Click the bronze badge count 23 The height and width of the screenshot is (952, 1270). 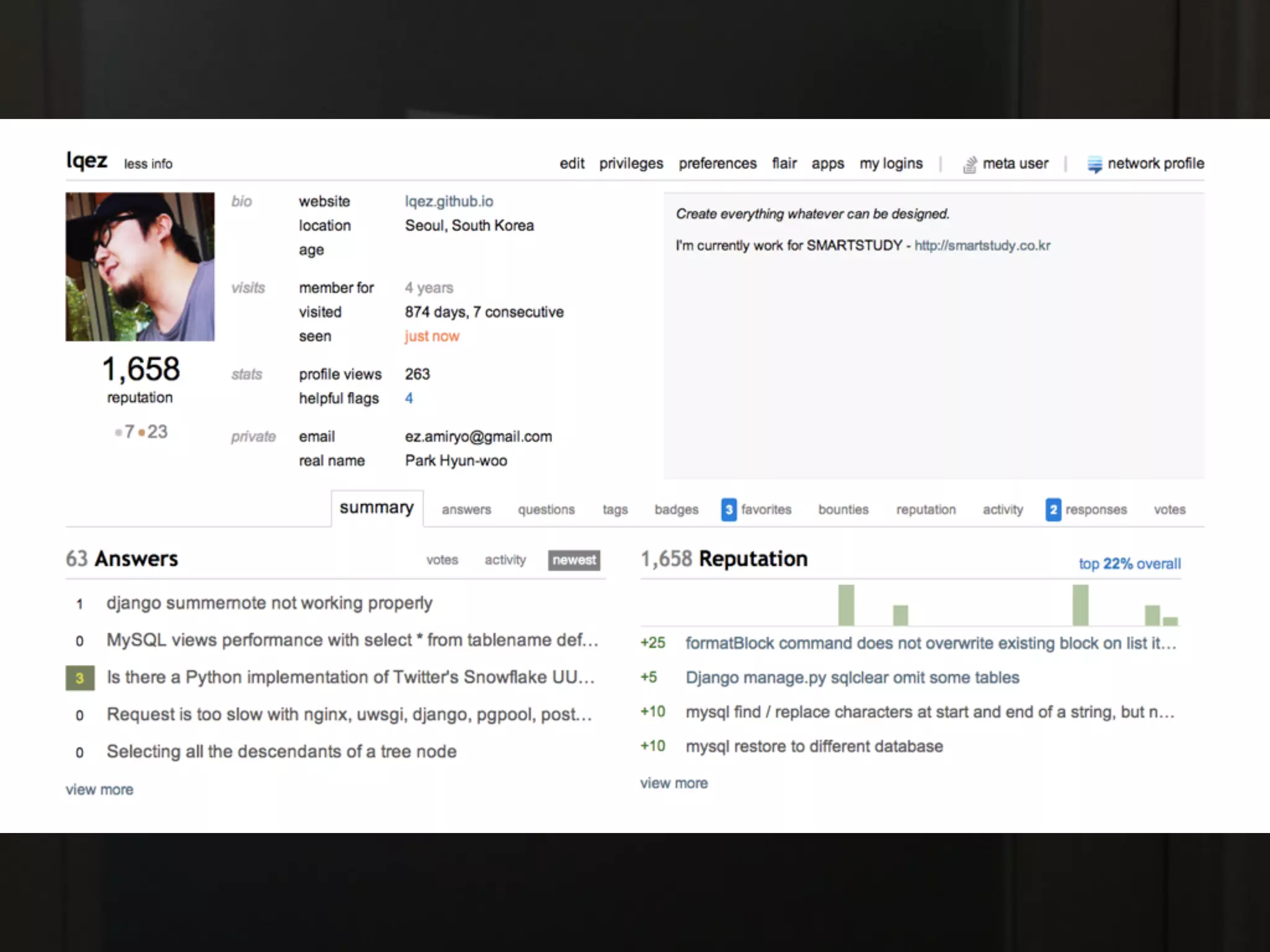tap(157, 431)
